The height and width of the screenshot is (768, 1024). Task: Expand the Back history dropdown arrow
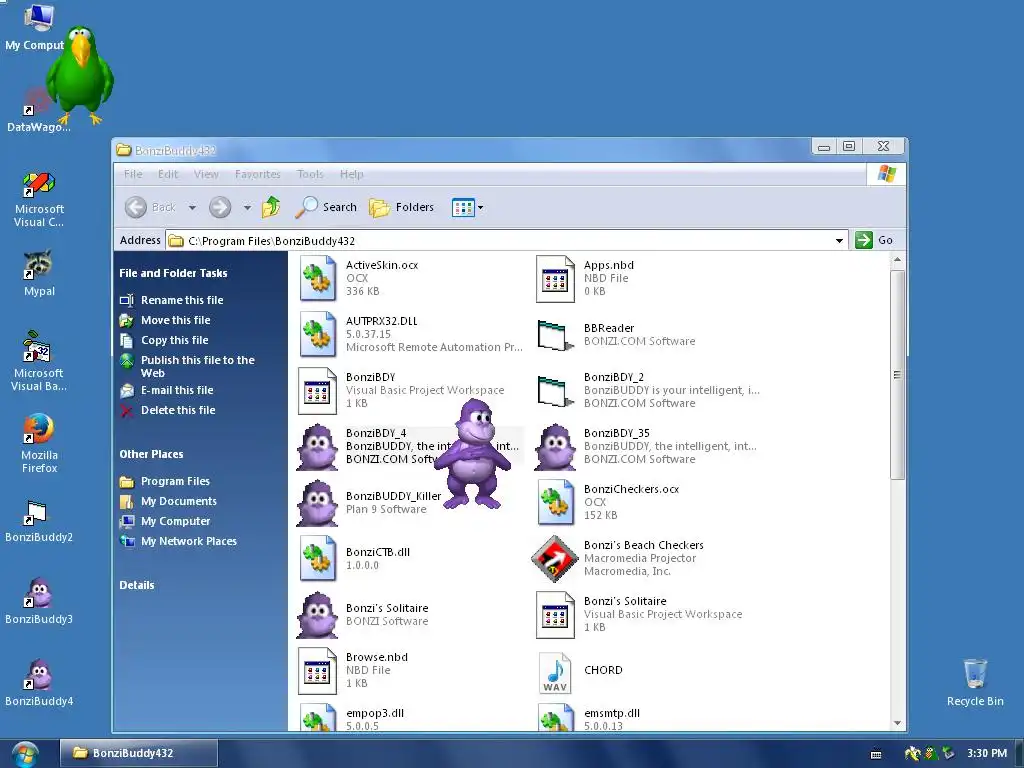pyautogui.click(x=192, y=208)
